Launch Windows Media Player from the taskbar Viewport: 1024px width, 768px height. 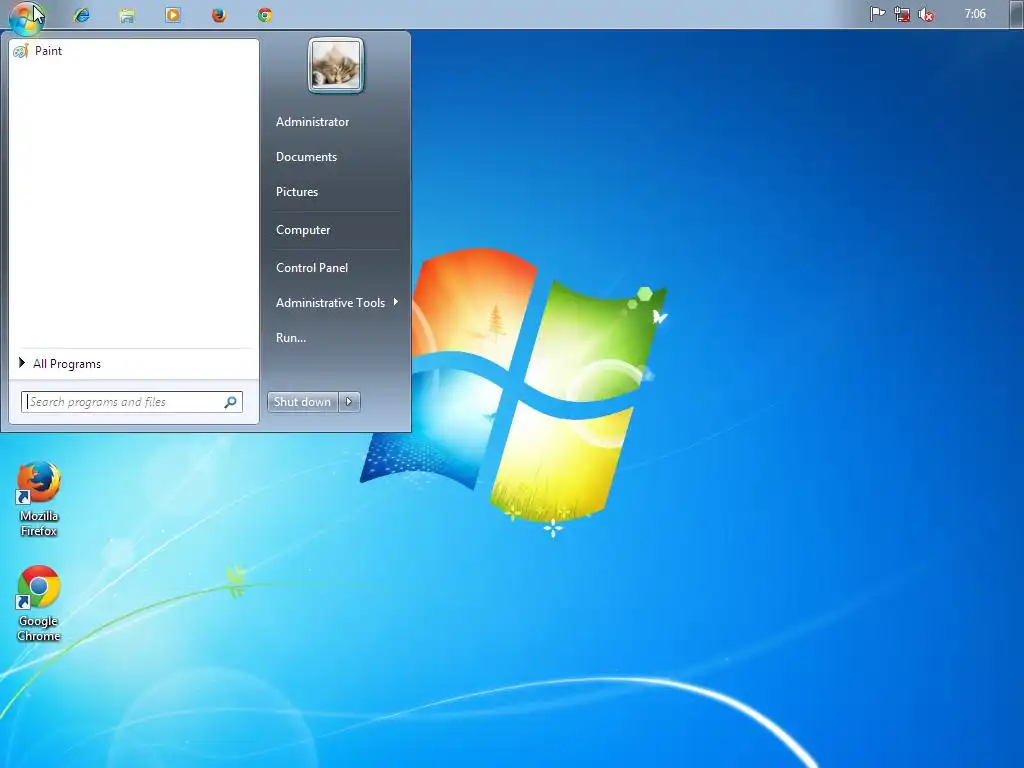click(x=173, y=14)
